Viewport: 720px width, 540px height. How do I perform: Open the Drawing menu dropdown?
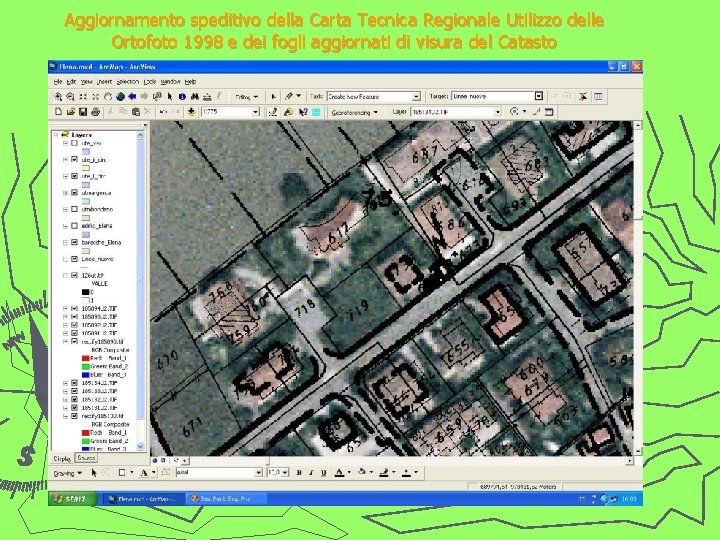coord(68,473)
